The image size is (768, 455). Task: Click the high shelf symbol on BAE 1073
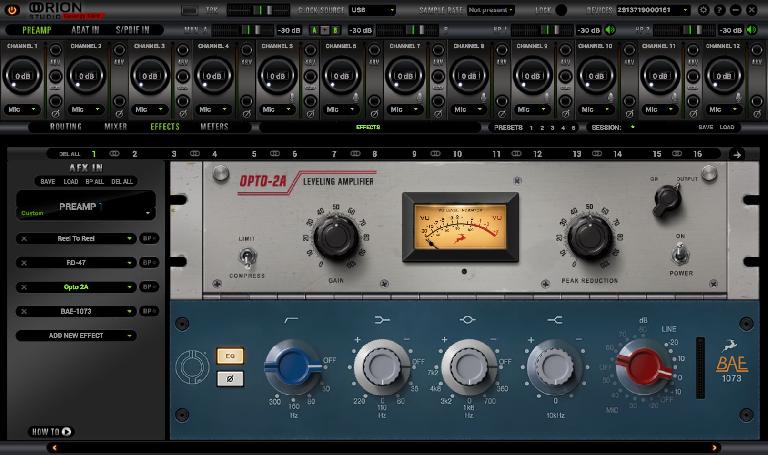point(554,320)
